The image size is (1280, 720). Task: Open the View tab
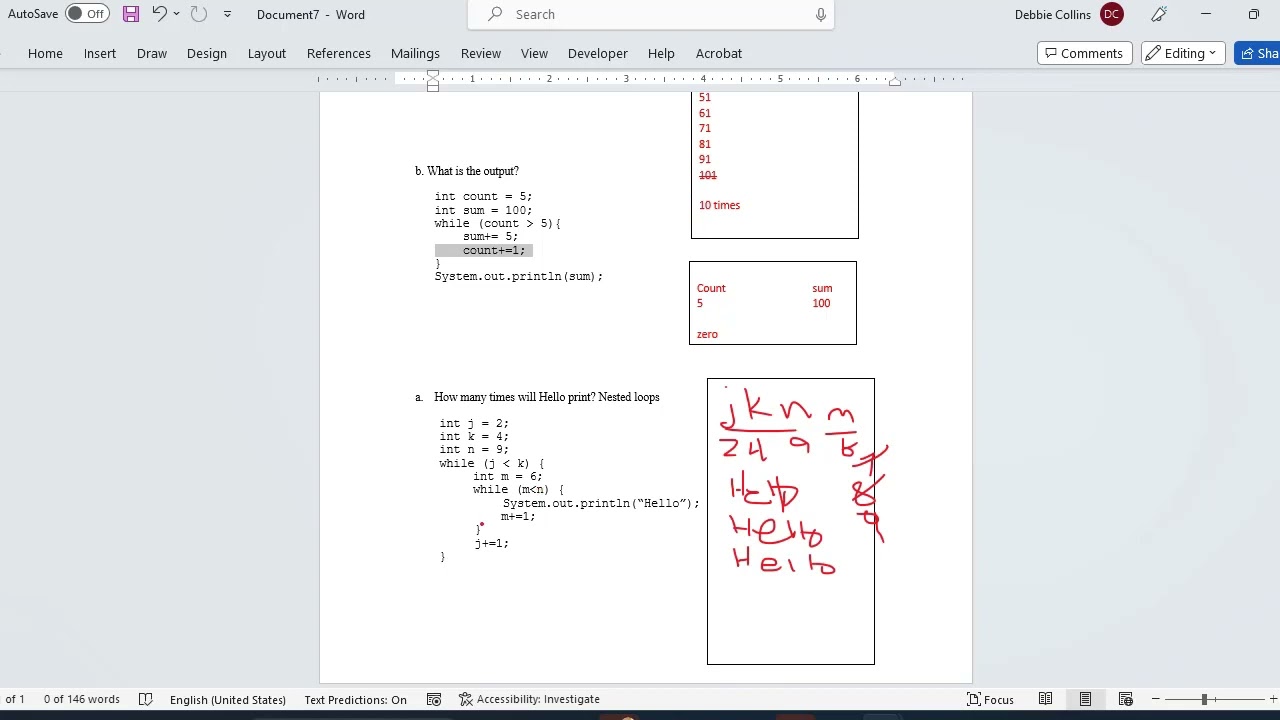pyautogui.click(x=534, y=53)
